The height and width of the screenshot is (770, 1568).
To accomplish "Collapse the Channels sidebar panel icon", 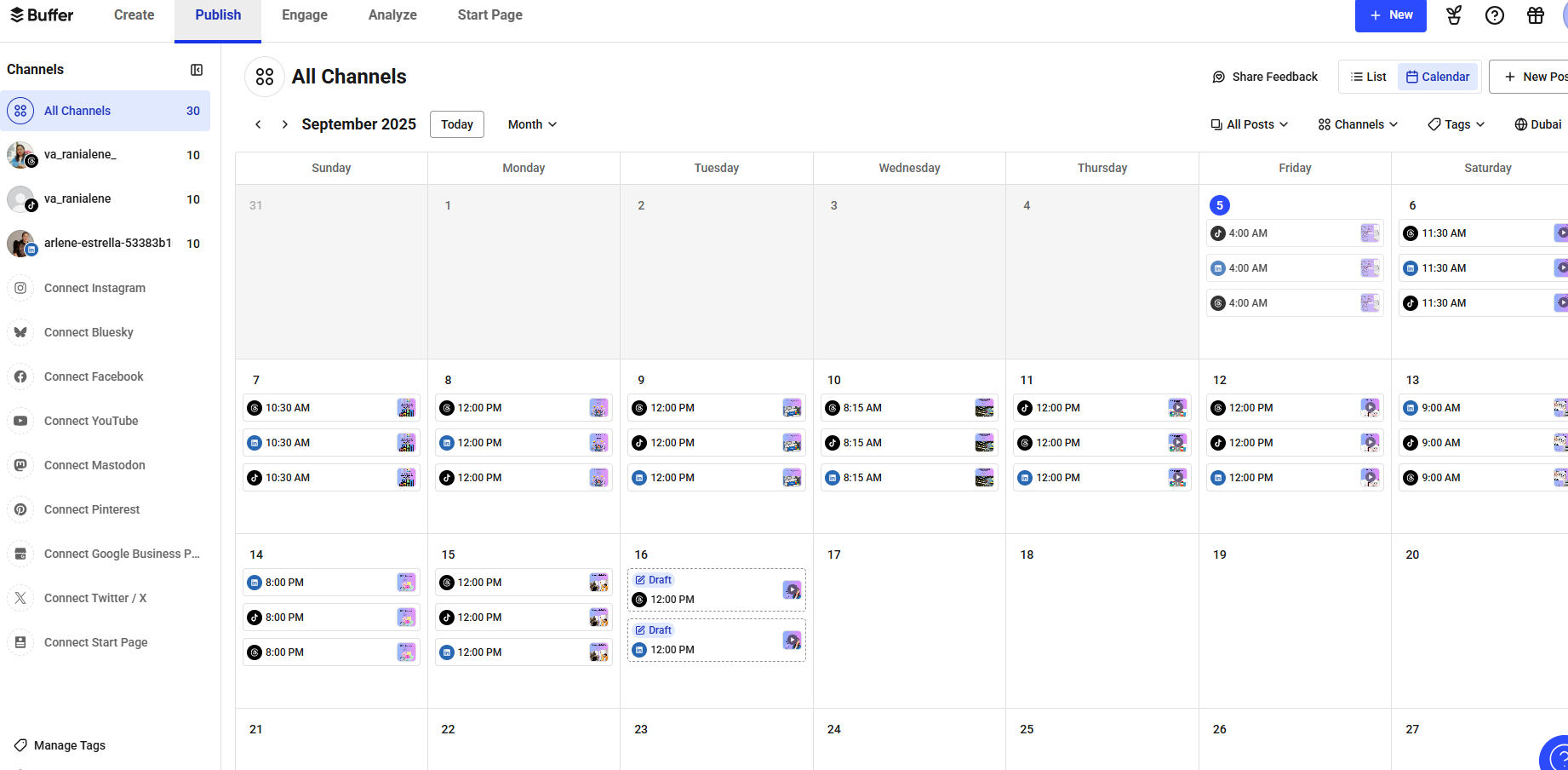I will click(197, 70).
